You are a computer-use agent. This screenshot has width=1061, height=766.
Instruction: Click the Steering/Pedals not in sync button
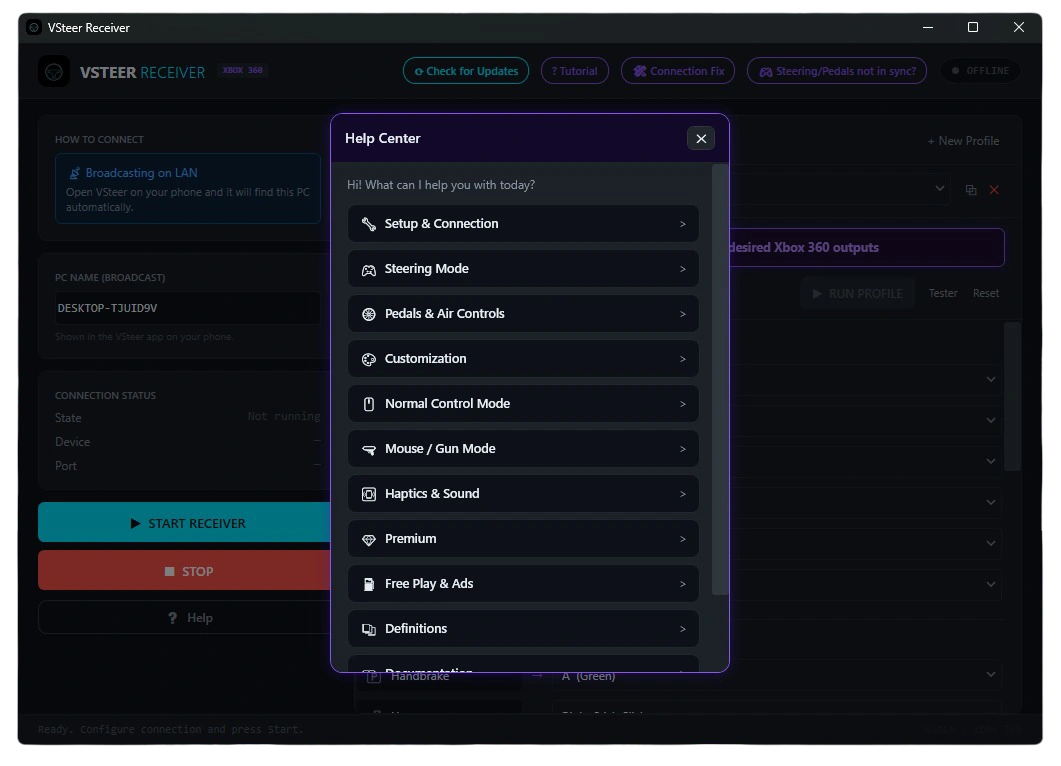coord(836,71)
